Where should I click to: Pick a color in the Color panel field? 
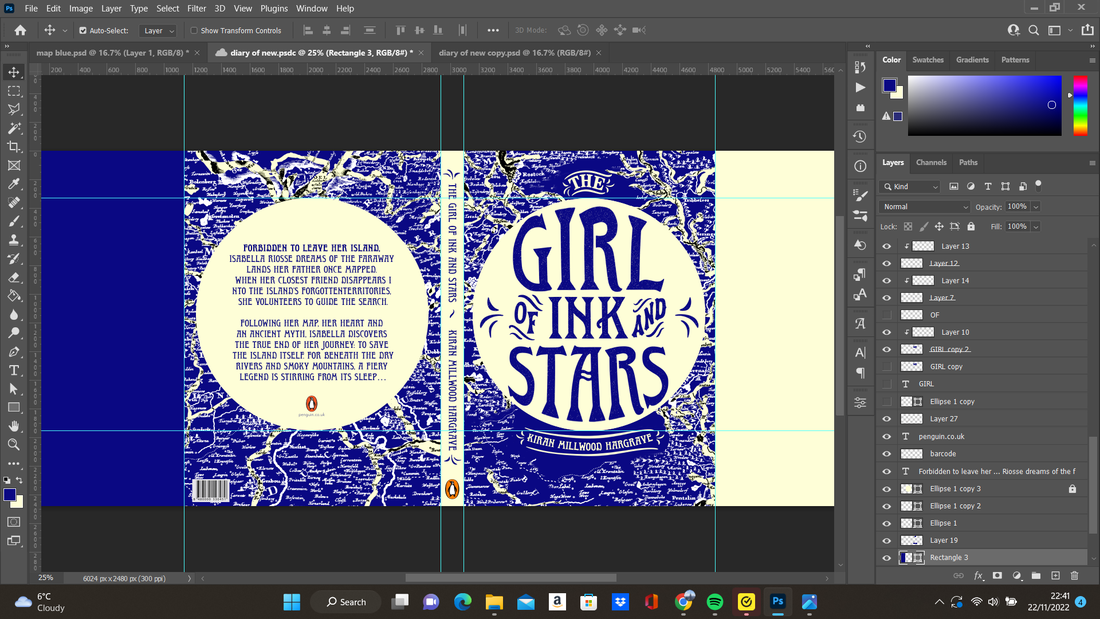[984, 105]
